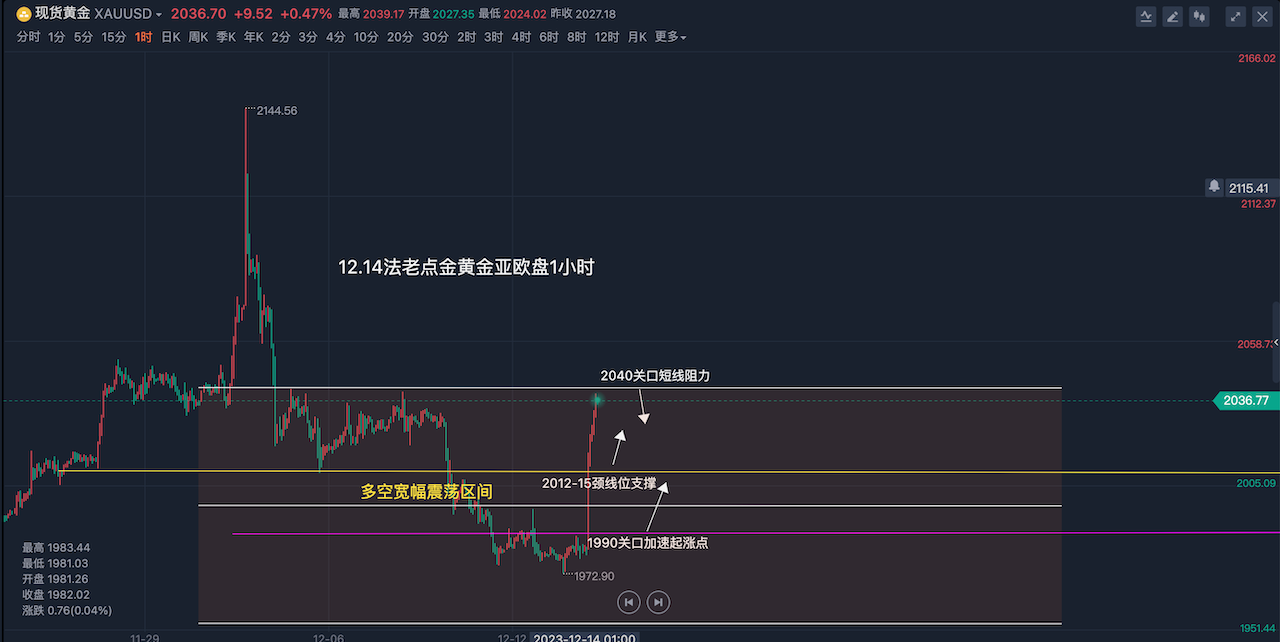Expand chart to fullscreen
The image size is (1280, 642).
(1236, 16)
